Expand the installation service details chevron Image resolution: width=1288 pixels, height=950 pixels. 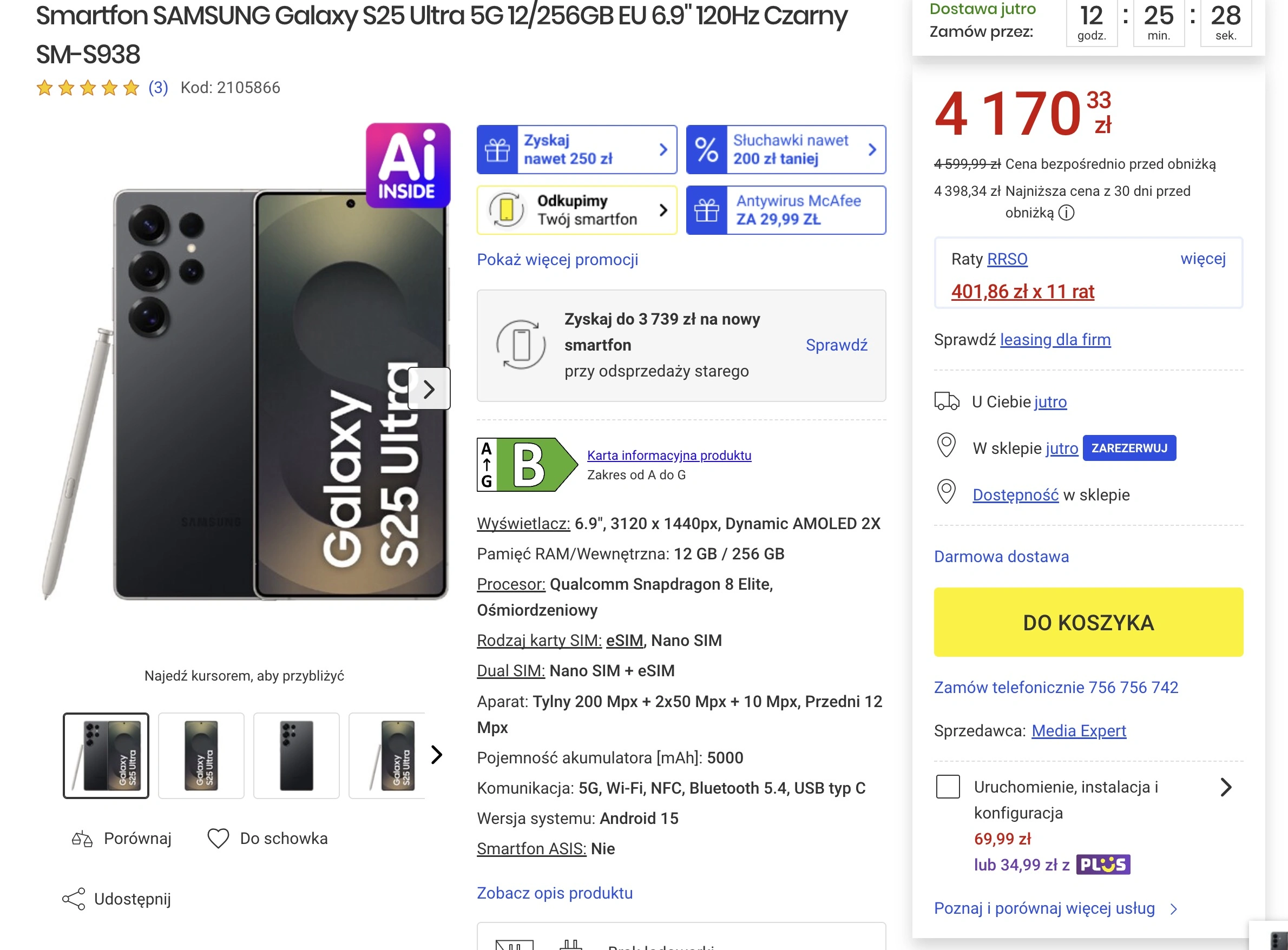coord(1225,787)
